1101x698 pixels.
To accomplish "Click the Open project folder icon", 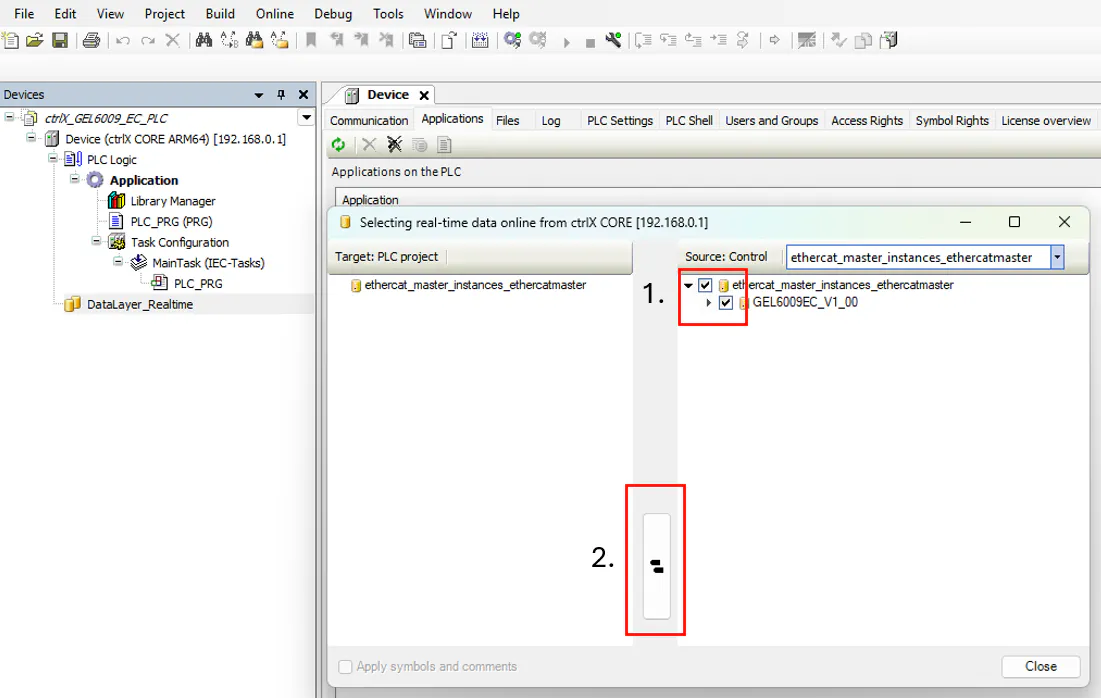I will (35, 41).
